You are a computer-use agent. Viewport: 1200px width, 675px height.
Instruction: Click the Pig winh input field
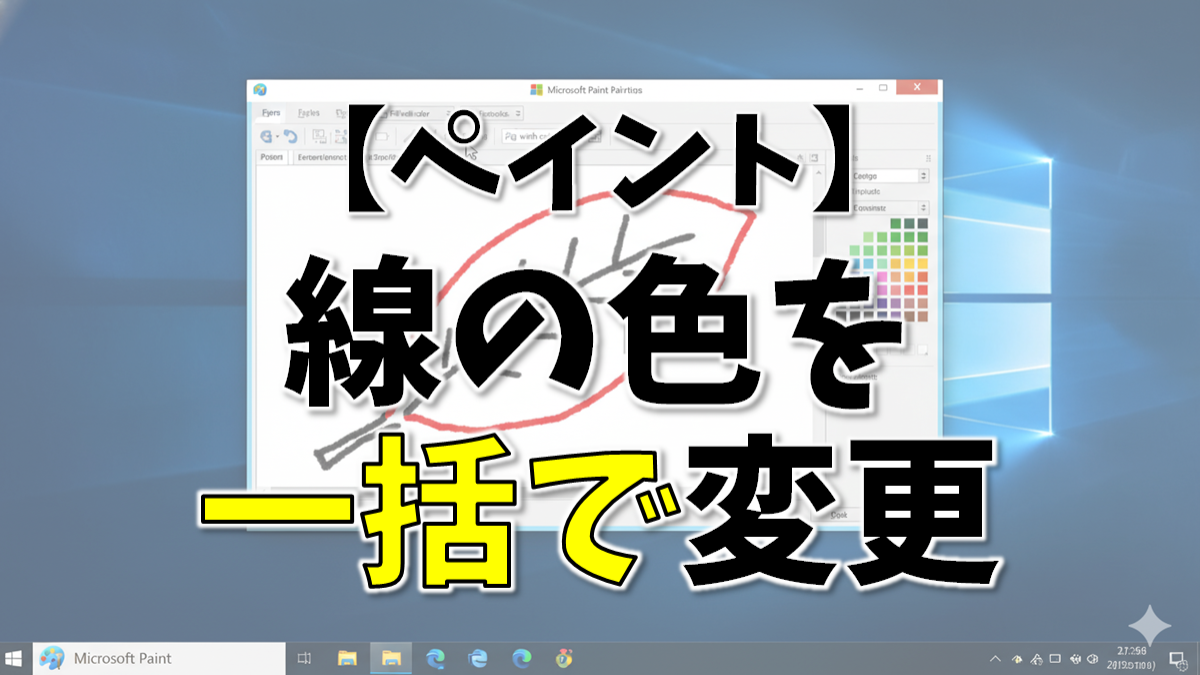tap(540, 137)
